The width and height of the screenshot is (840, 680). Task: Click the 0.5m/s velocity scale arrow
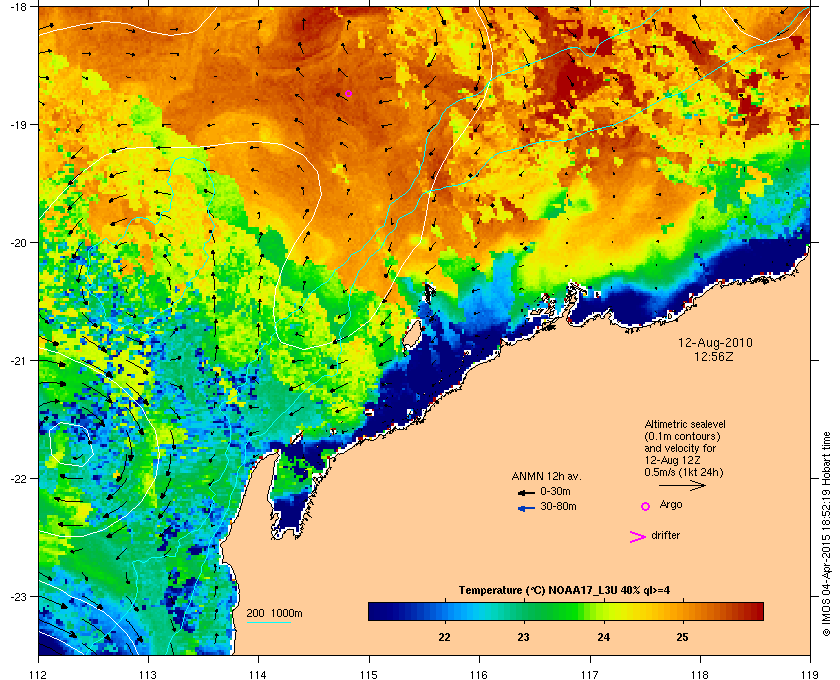pyautogui.click(x=682, y=485)
